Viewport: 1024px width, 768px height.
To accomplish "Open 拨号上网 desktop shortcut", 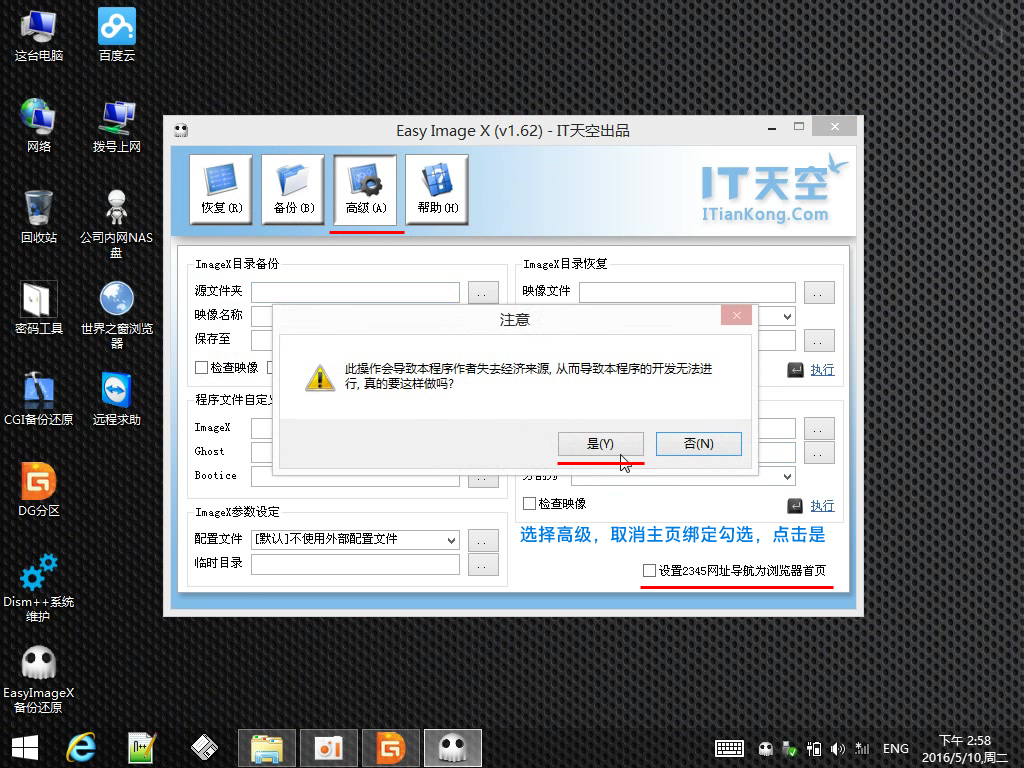I will (116, 126).
